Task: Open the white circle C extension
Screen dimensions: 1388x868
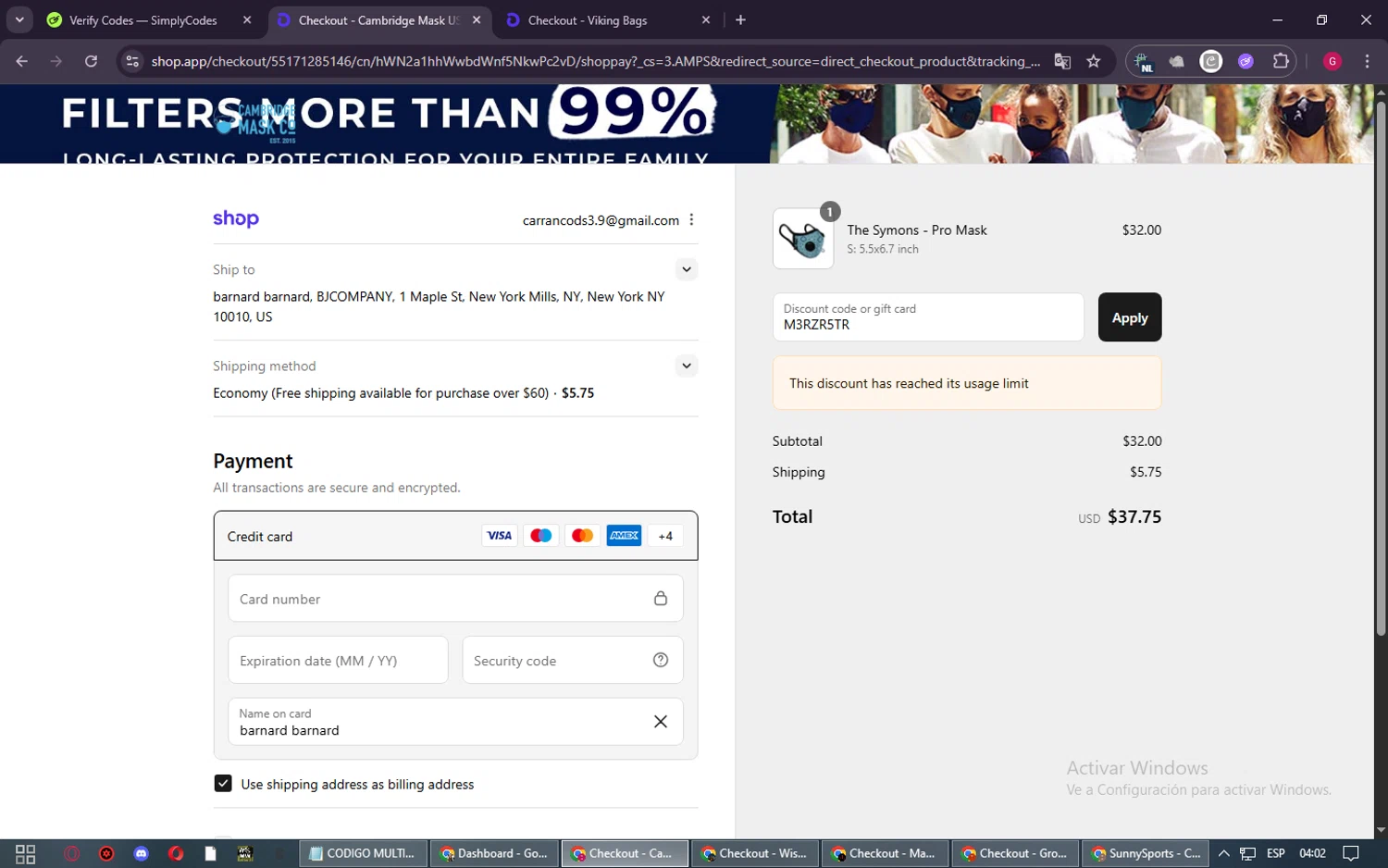Action: (x=1211, y=61)
